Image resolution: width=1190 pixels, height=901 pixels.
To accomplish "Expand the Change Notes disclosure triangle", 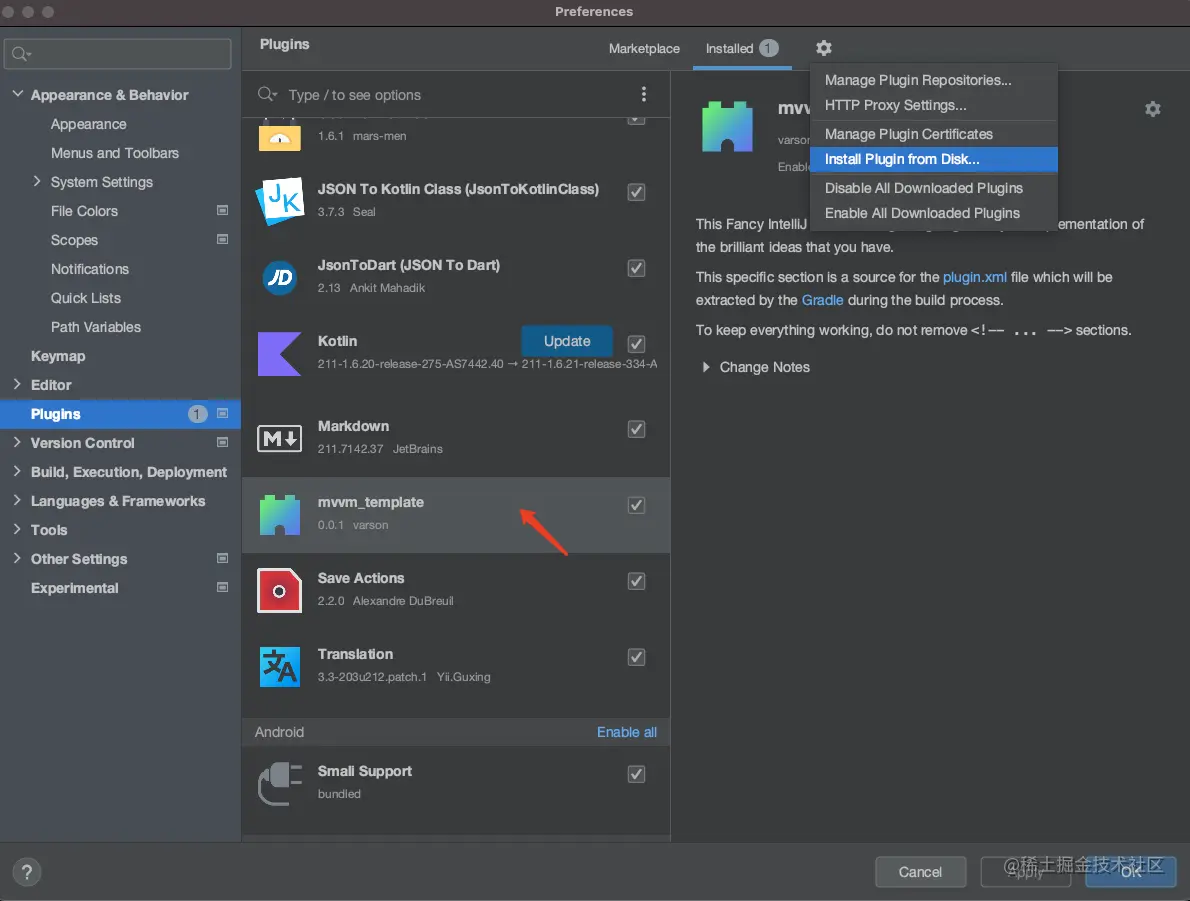I will coord(706,367).
